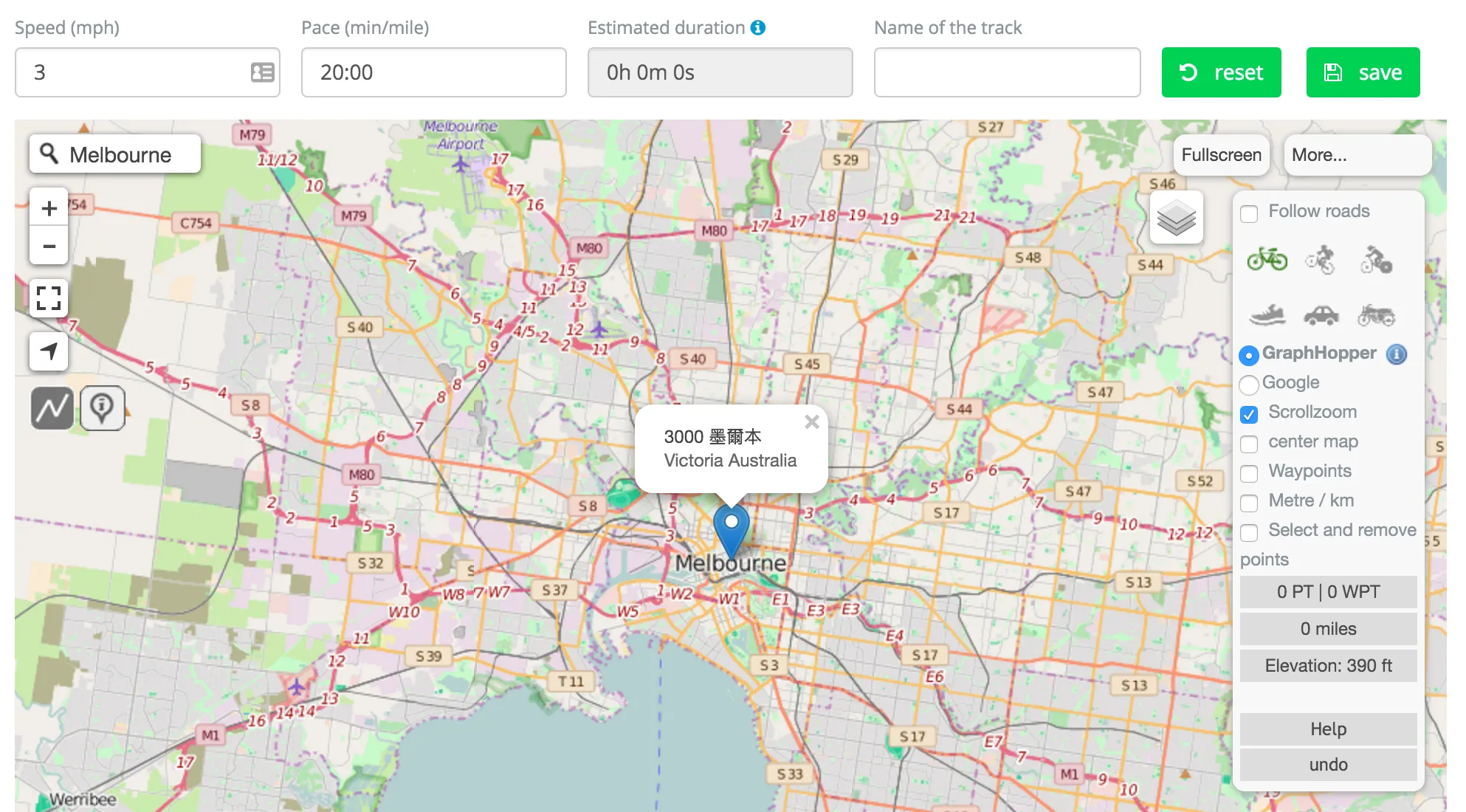This screenshot has width=1466, height=812.
Task: Enable the Follow roads checkbox
Action: tap(1249, 213)
